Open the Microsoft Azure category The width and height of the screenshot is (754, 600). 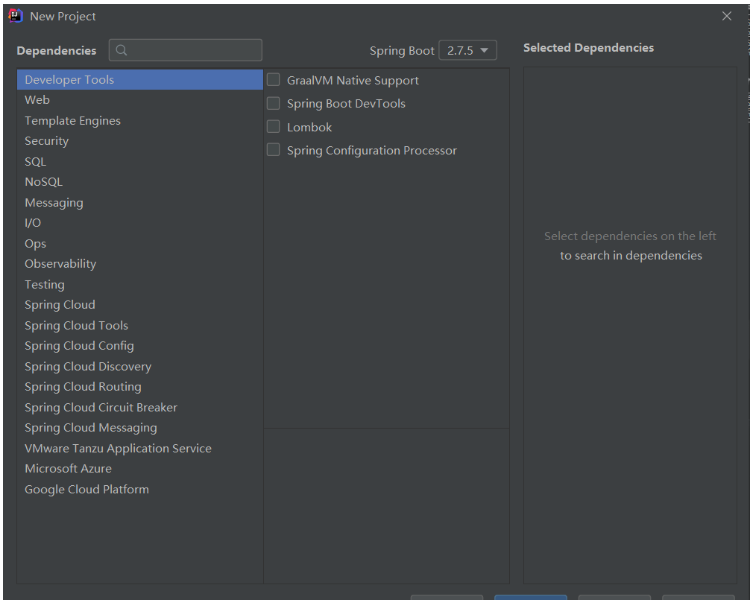(x=68, y=468)
